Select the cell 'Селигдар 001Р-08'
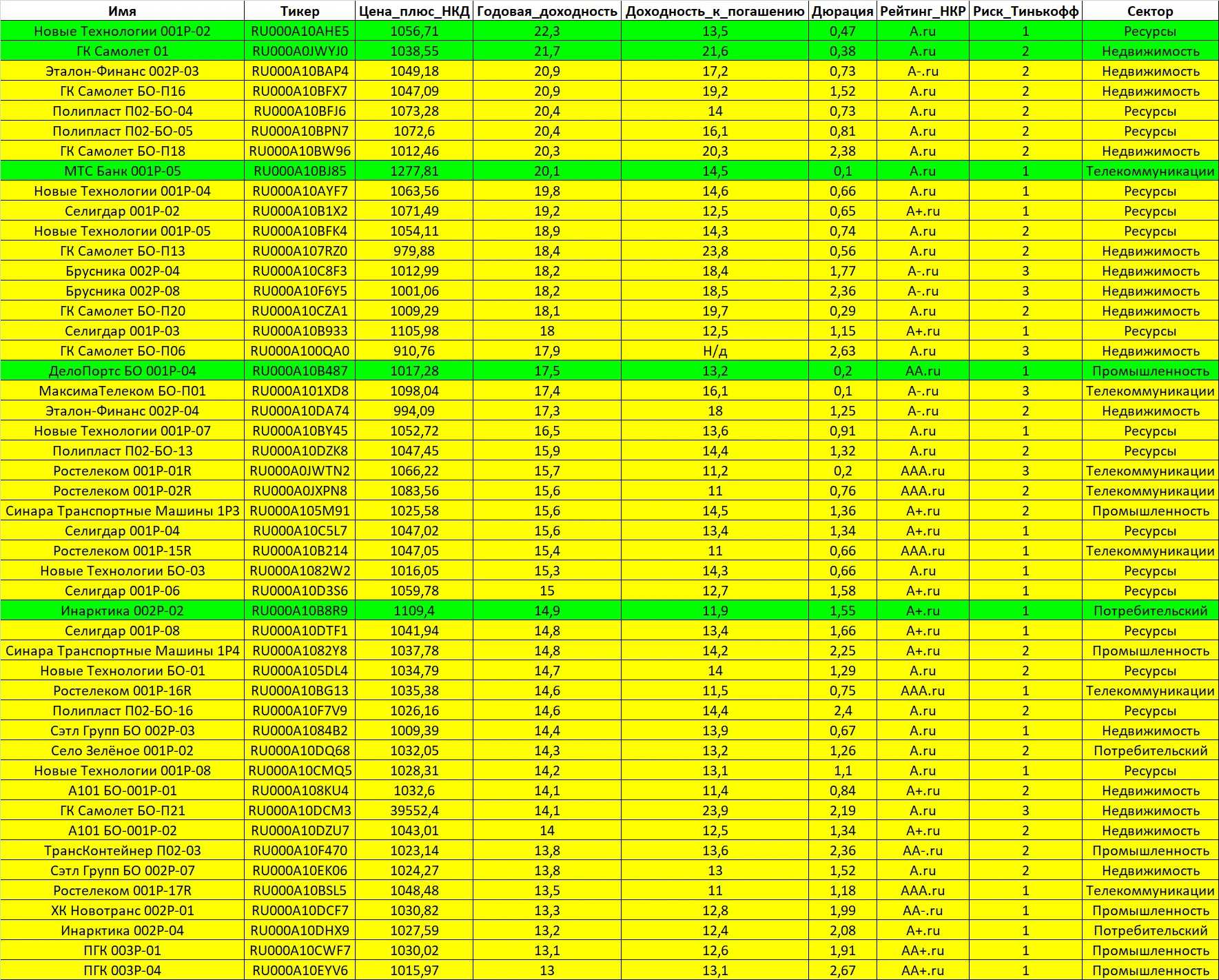The width and height of the screenshot is (1219, 980). (x=123, y=631)
